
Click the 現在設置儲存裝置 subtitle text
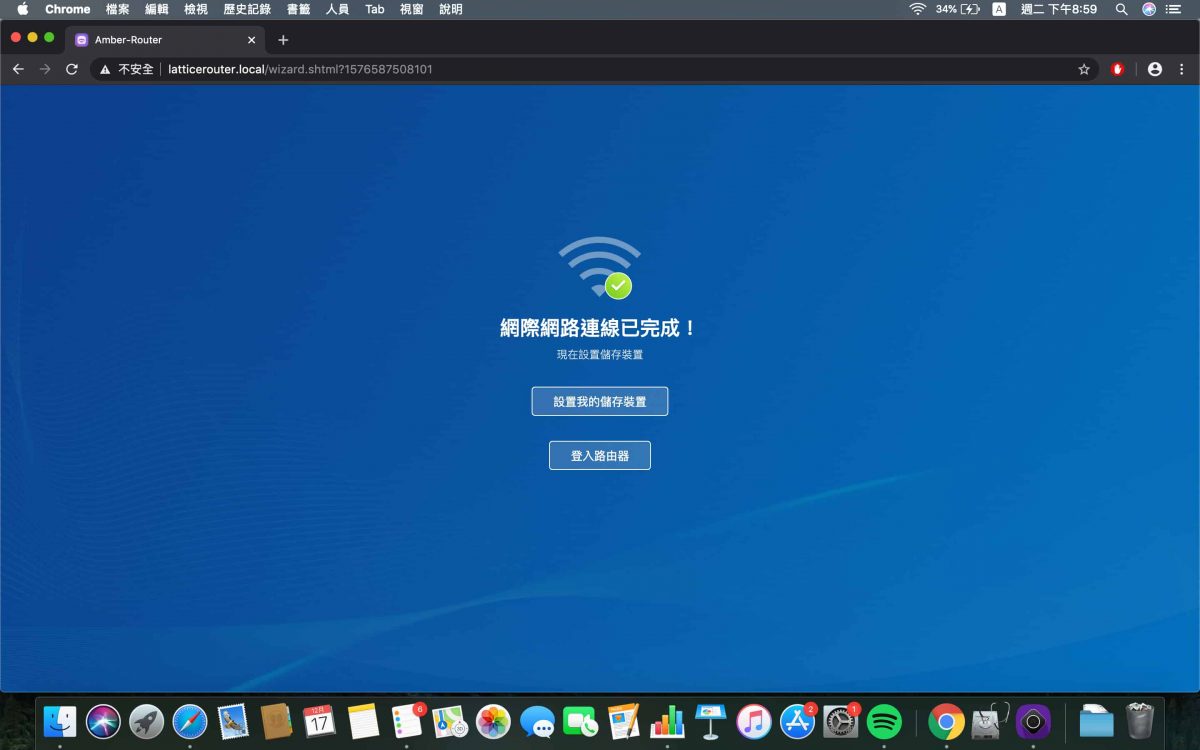(600, 355)
